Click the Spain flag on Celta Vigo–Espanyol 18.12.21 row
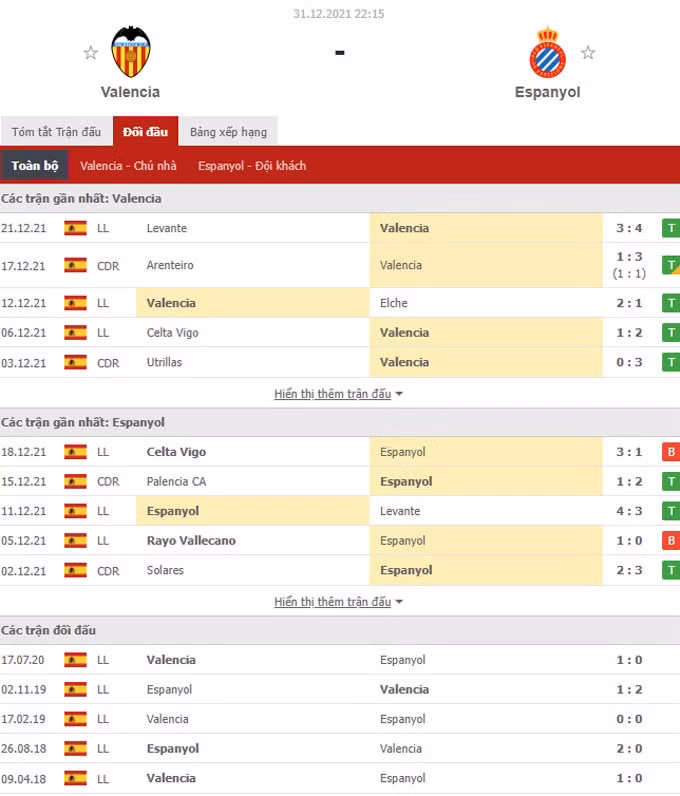The height and width of the screenshot is (796, 680). [75, 452]
